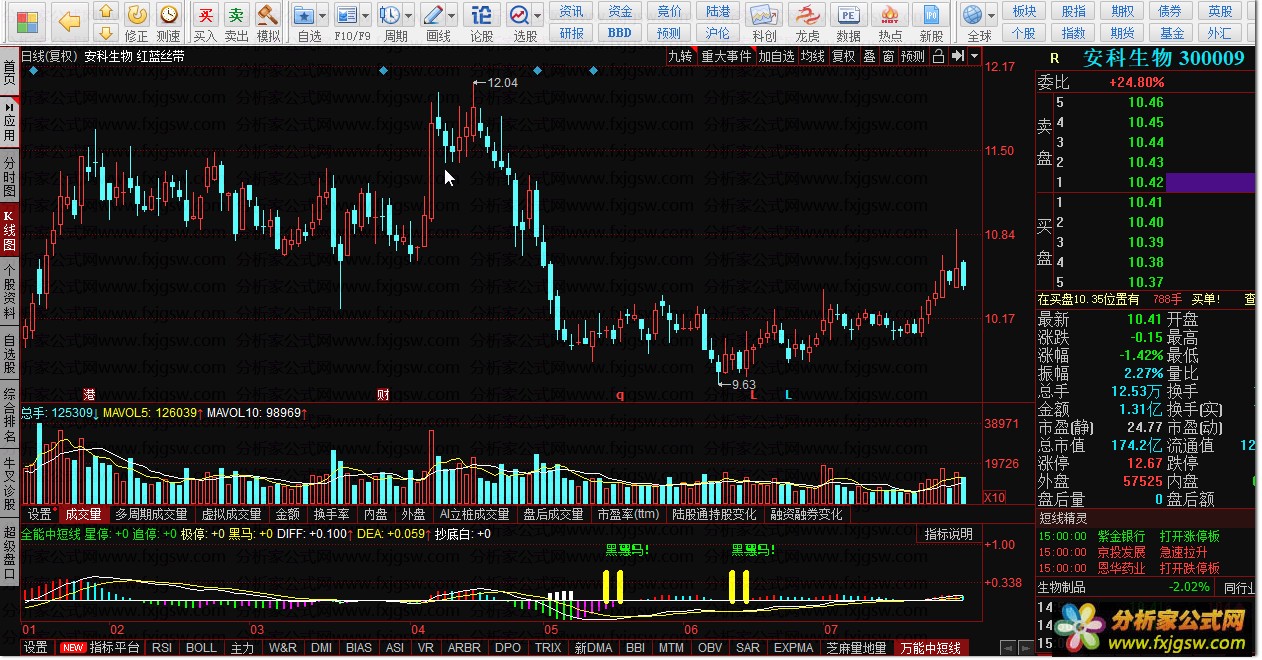Click the 资讯 news button
This screenshot has height=660, width=1262.
coord(572,11)
